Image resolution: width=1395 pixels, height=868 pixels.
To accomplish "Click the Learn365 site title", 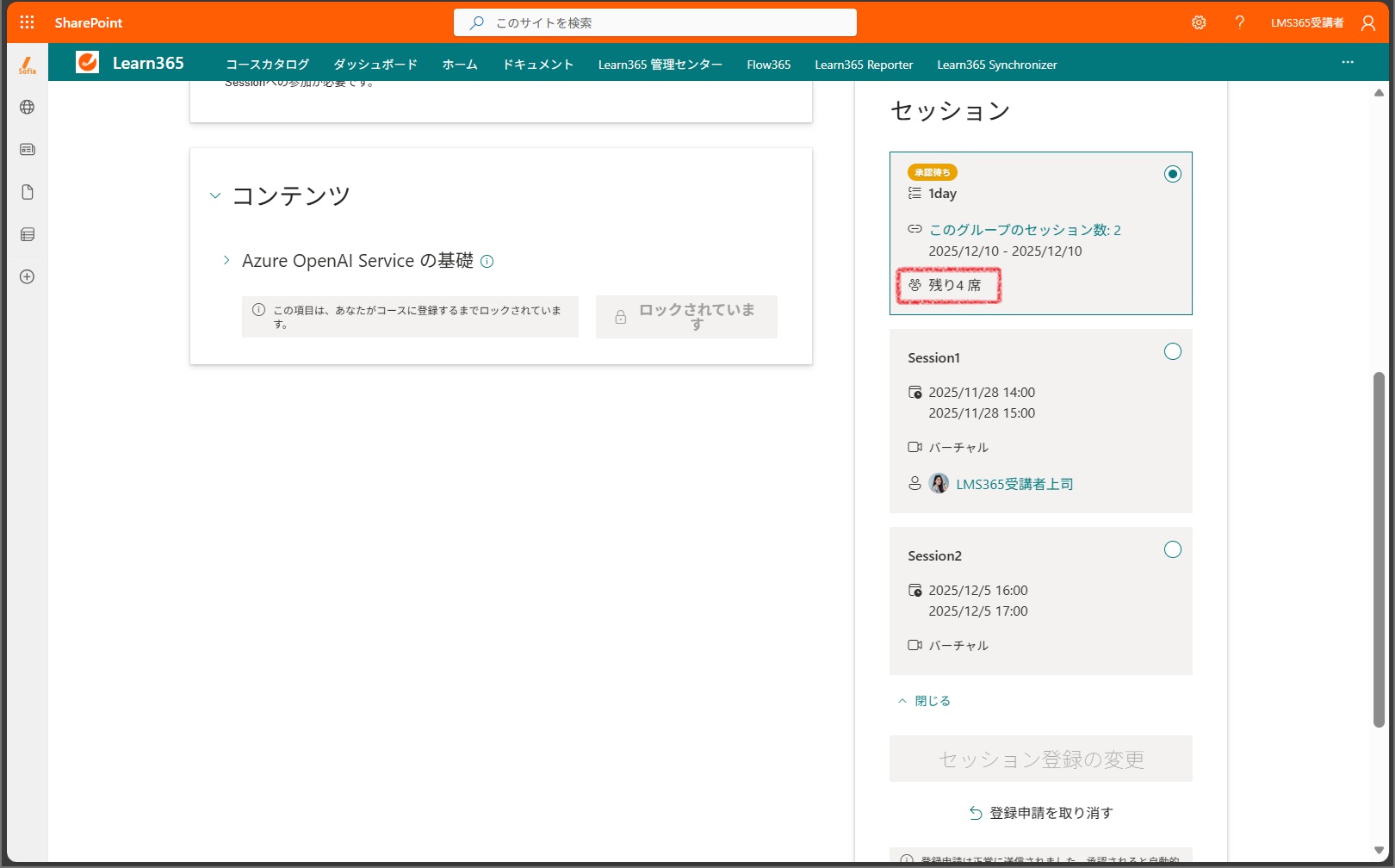I will (148, 63).
